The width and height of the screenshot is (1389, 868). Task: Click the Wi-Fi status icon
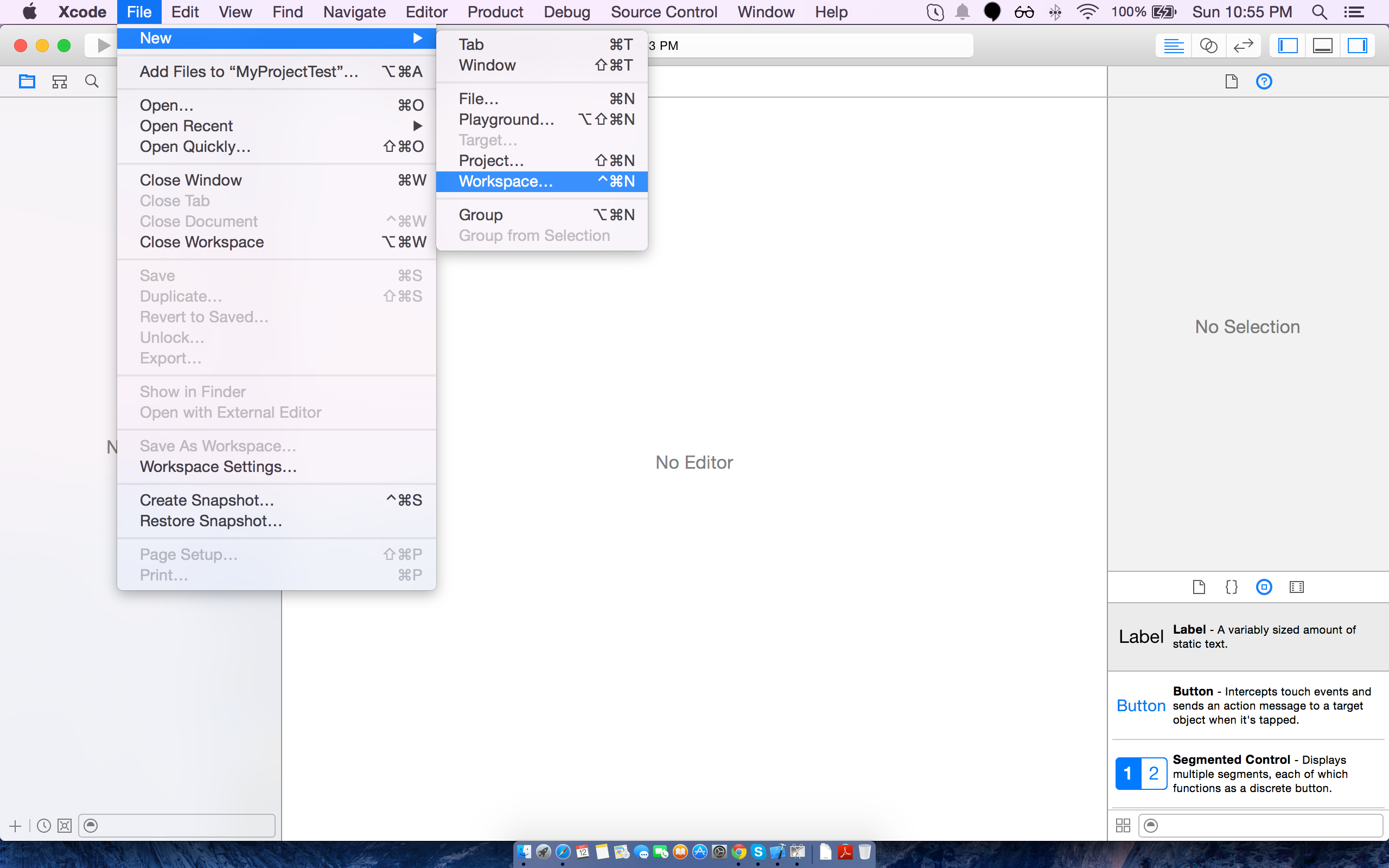1088,12
